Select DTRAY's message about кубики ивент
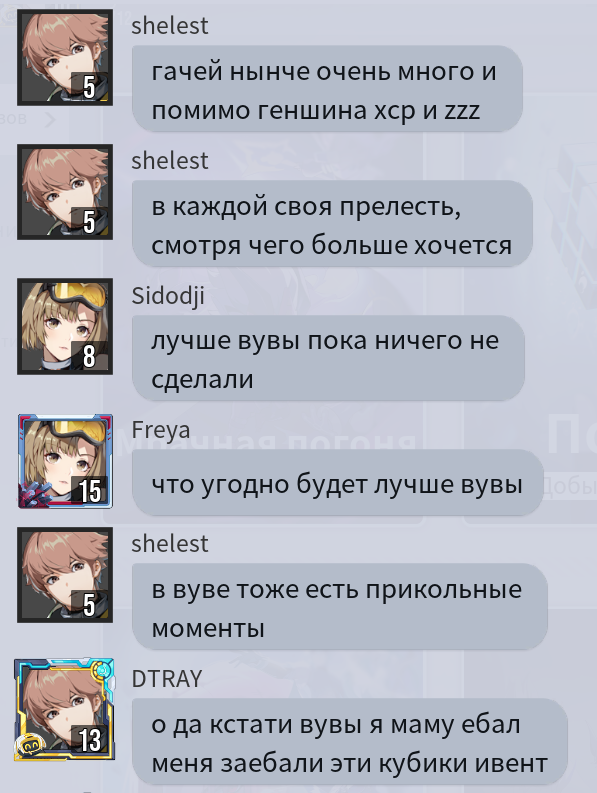Viewport: 597px width, 793px height. click(350, 742)
